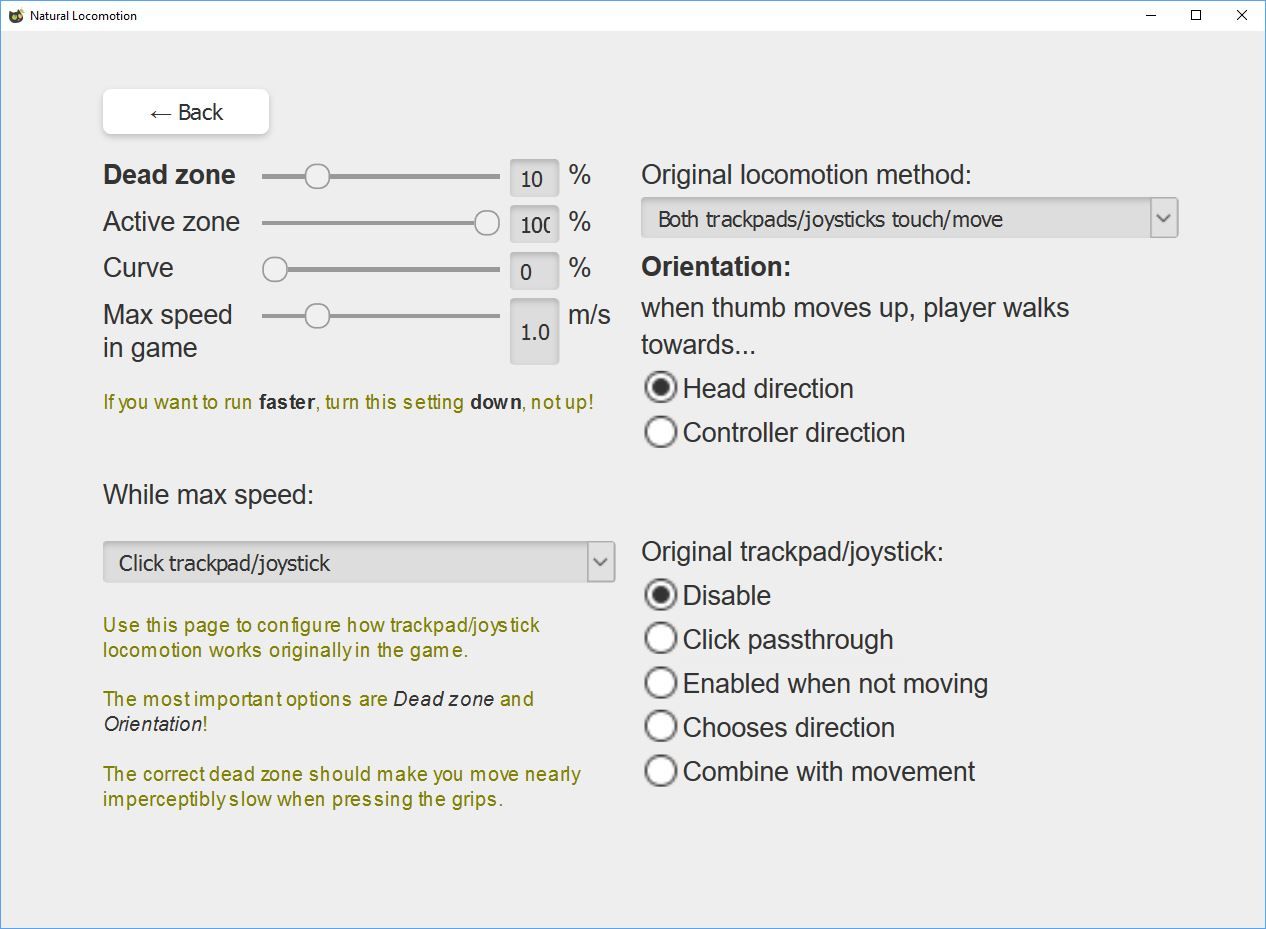Screen dimensions: 1266x929
Task: Click the Dead zone slider handle
Action: point(317,176)
